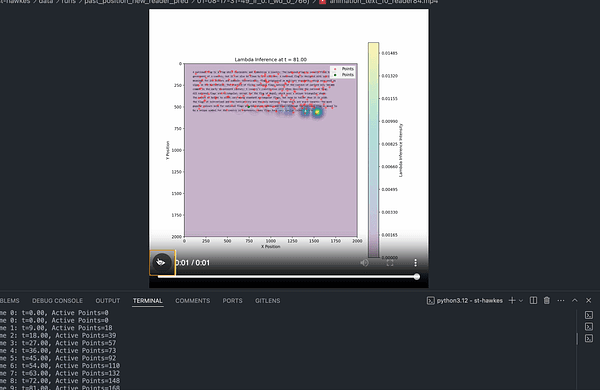The width and height of the screenshot is (600, 390).
Task: Switch to the DEBUG CONSOLE panel tab
Action: (x=57, y=301)
